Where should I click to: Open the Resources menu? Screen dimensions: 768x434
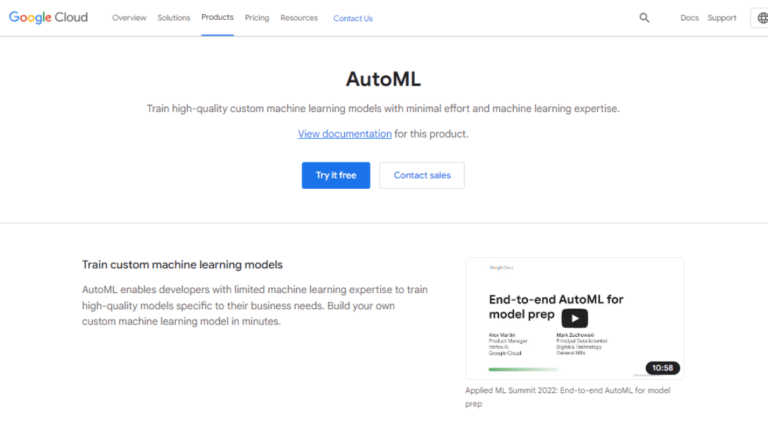pyautogui.click(x=299, y=18)
